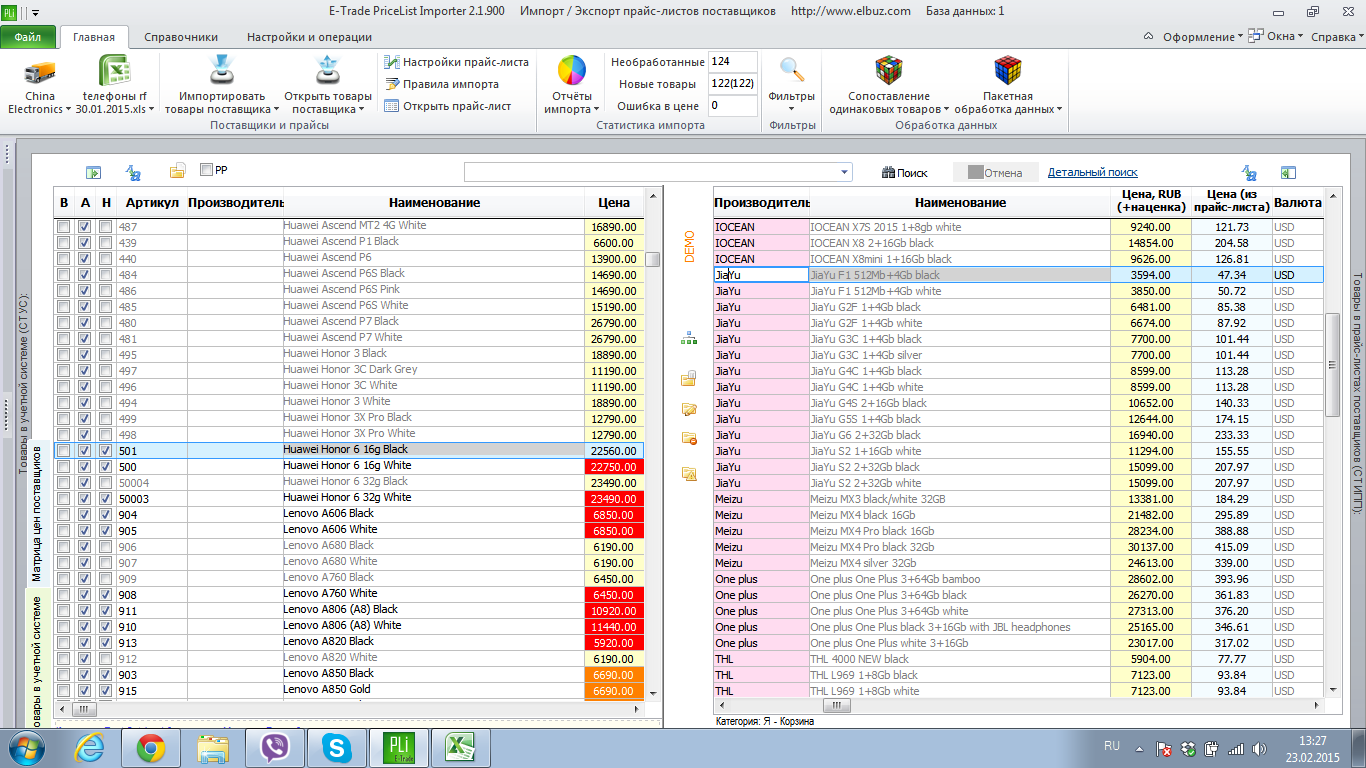Click the folder with lock icon in middle strip
The width and height of the screenshot is (1366, 768).
689,378
